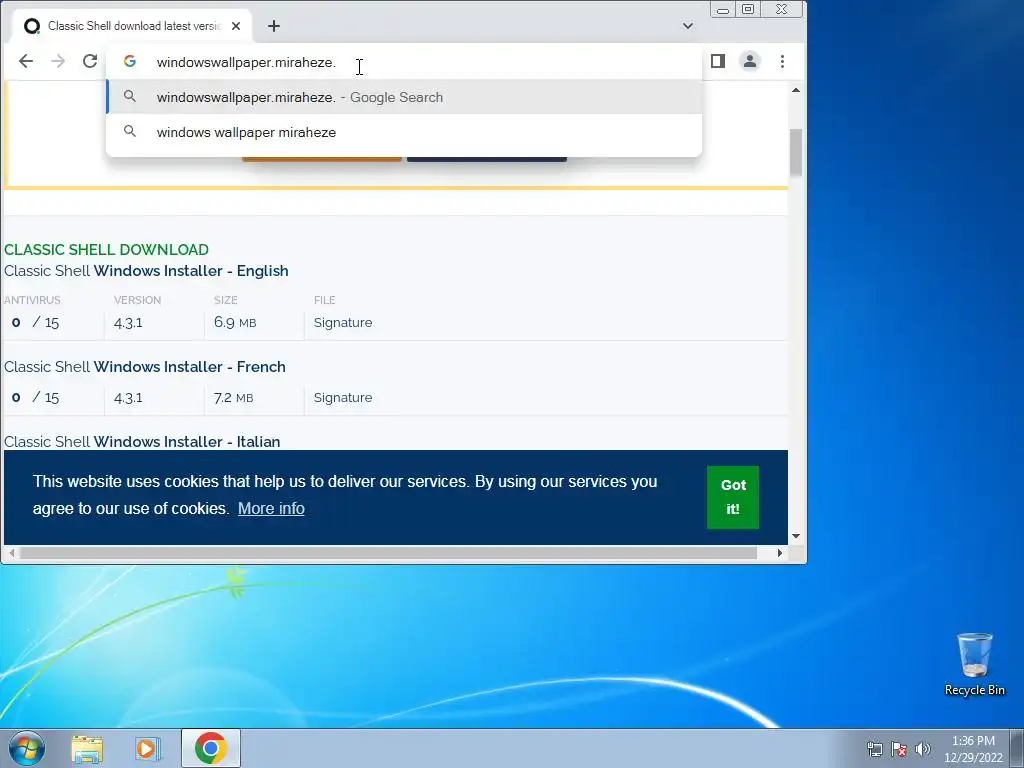The image size is (1024, 768).
Task: Open Classic Shell Windows Installer - English link
Action: coord(146,271)
